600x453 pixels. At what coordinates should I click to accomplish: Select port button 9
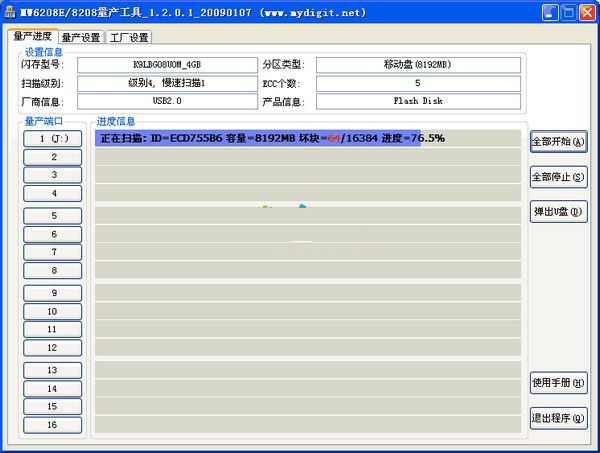click(53, 293)
